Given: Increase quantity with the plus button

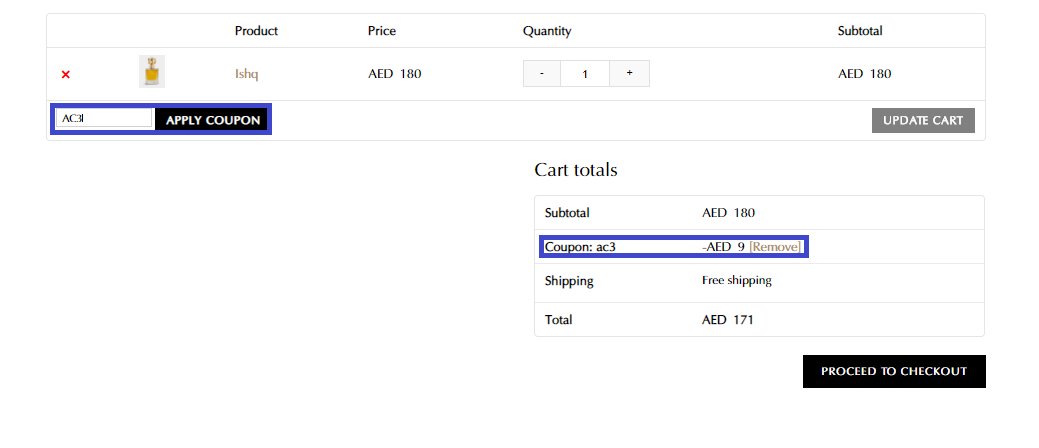Looking at the screenshot, I should coord(629,73).
